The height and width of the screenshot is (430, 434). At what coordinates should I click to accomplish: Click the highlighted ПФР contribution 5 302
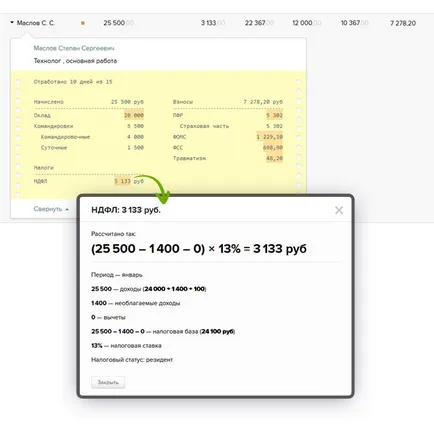(x=274, y=115)
